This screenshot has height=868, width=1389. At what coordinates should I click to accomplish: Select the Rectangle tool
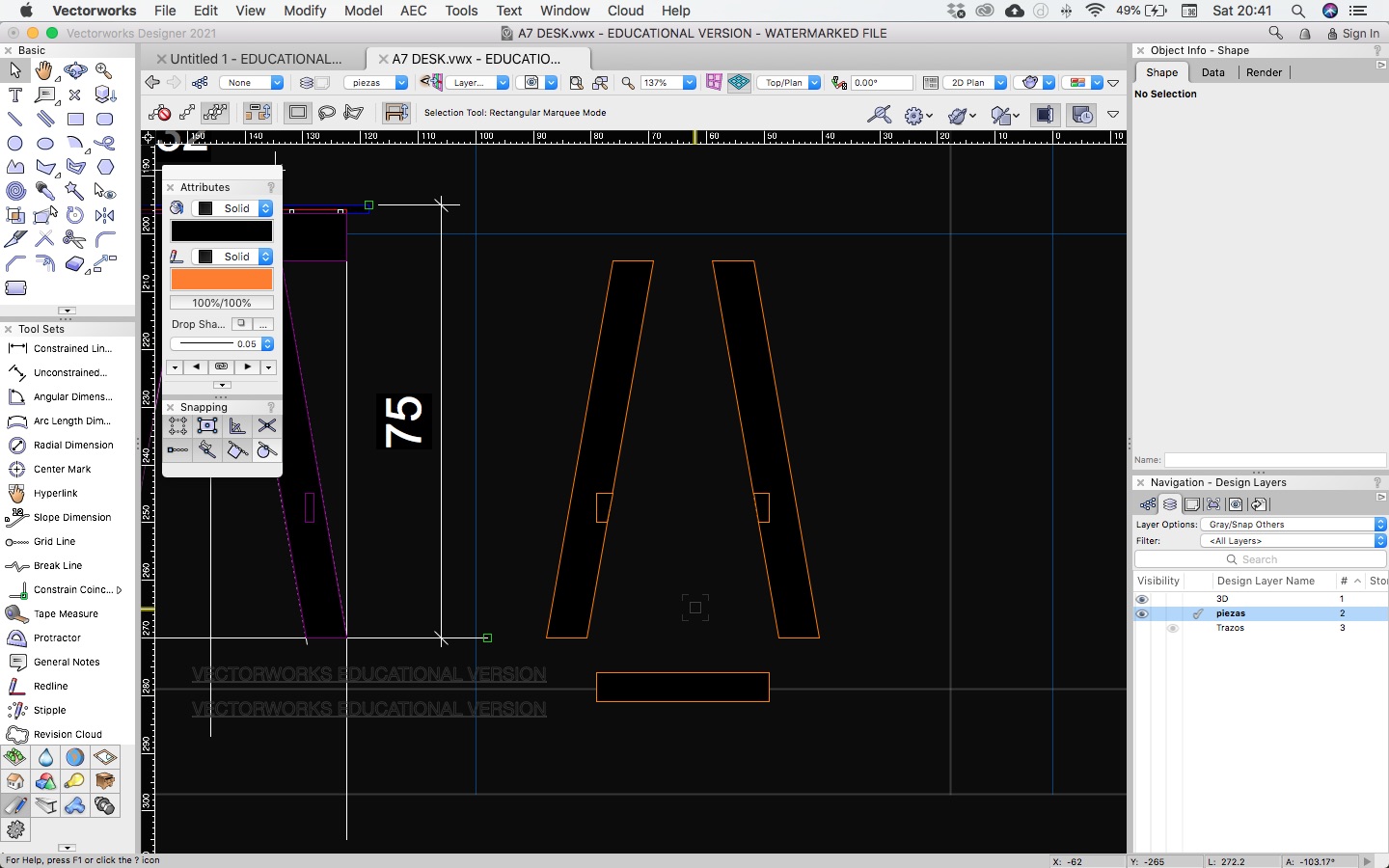click(75, 120)
